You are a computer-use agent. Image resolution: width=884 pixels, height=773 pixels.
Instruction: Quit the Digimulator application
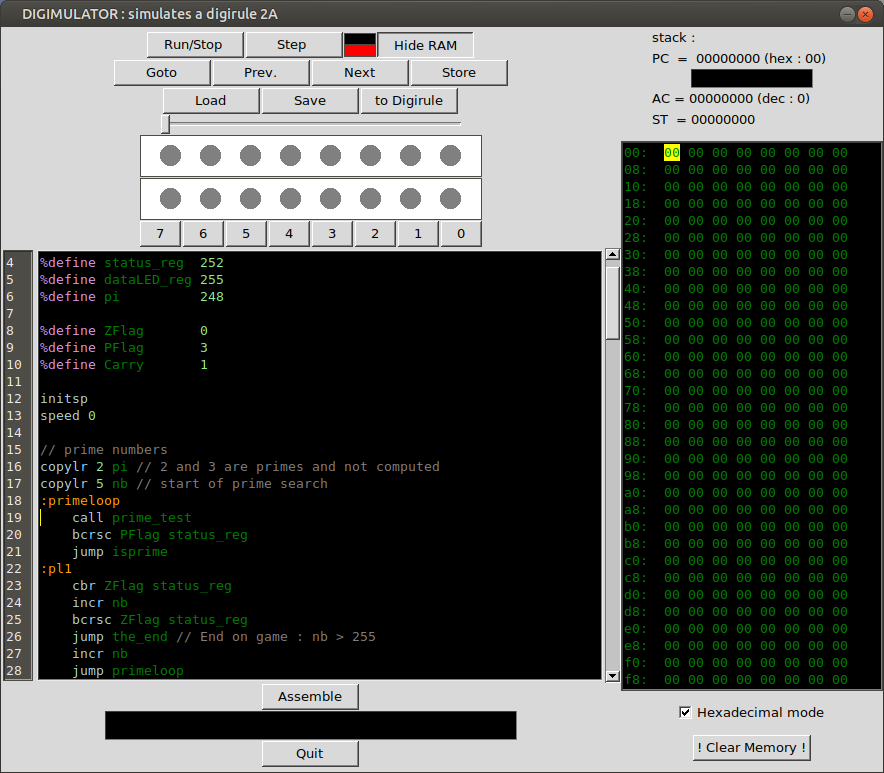(310, 754)
